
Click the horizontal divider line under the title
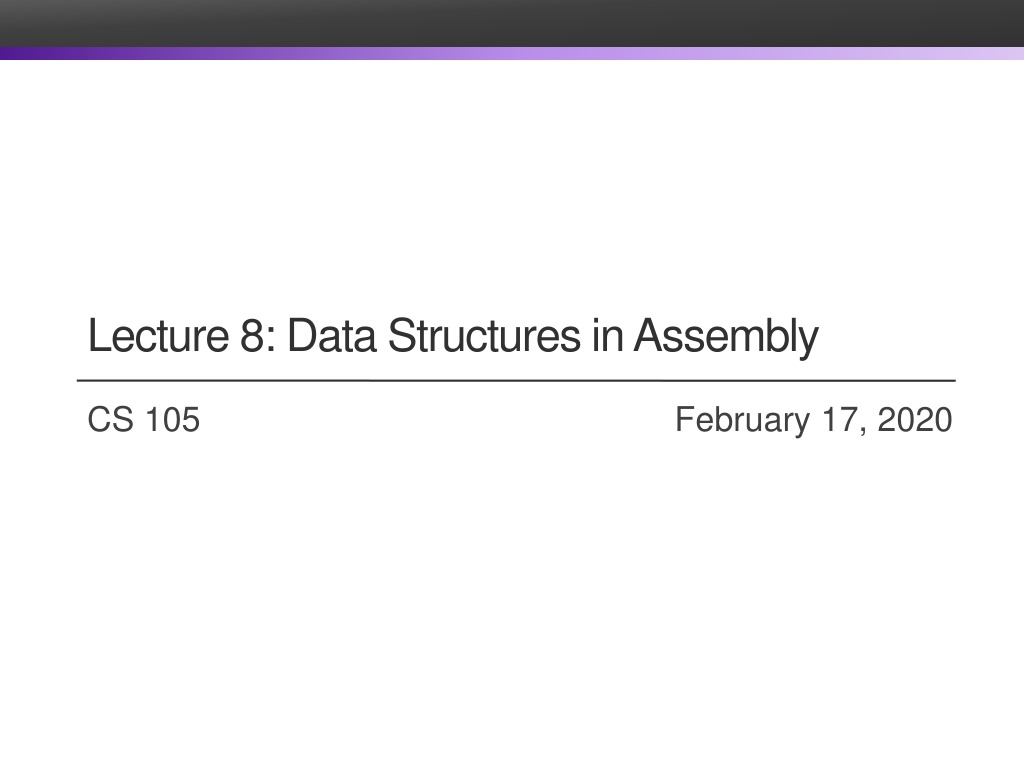516,380
